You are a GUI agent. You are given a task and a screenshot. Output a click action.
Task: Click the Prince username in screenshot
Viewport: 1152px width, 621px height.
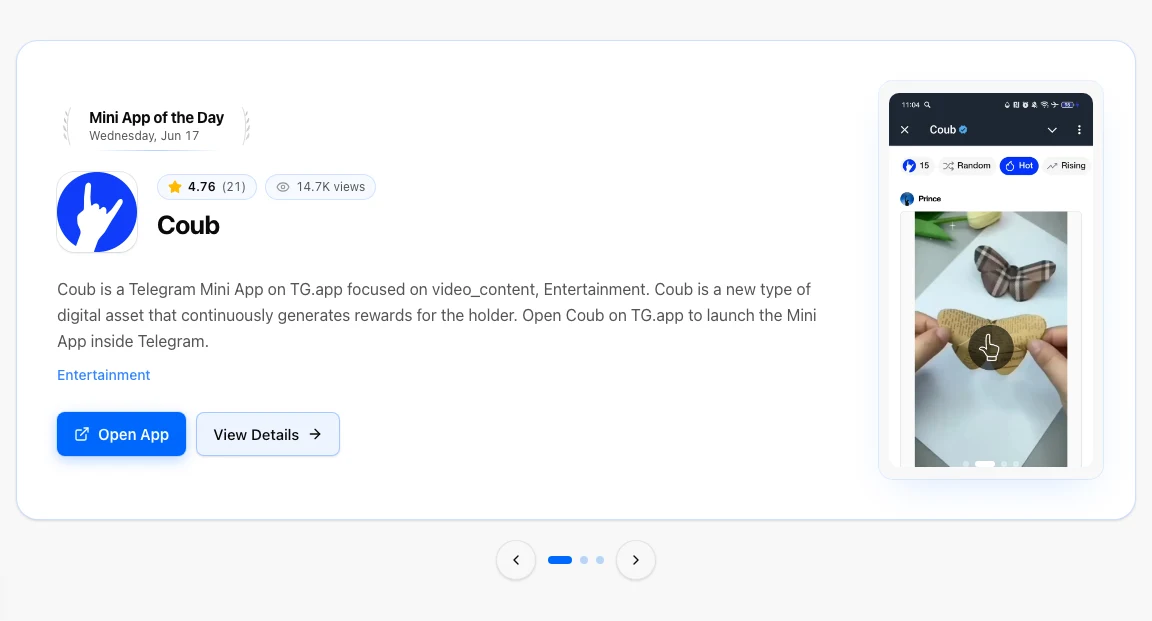pos(929,198)
